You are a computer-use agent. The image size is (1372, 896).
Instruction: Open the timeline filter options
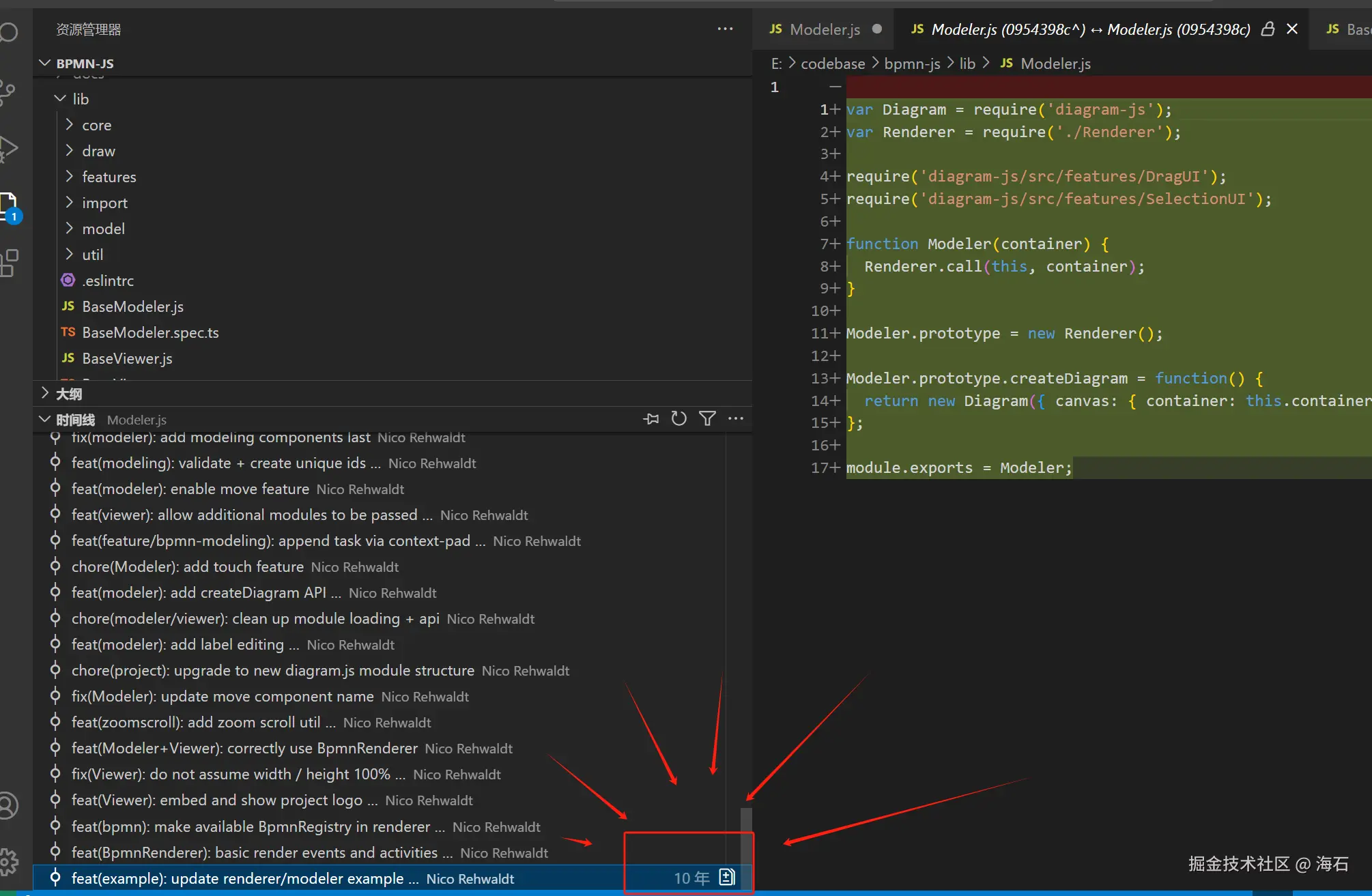pos(707,419)
